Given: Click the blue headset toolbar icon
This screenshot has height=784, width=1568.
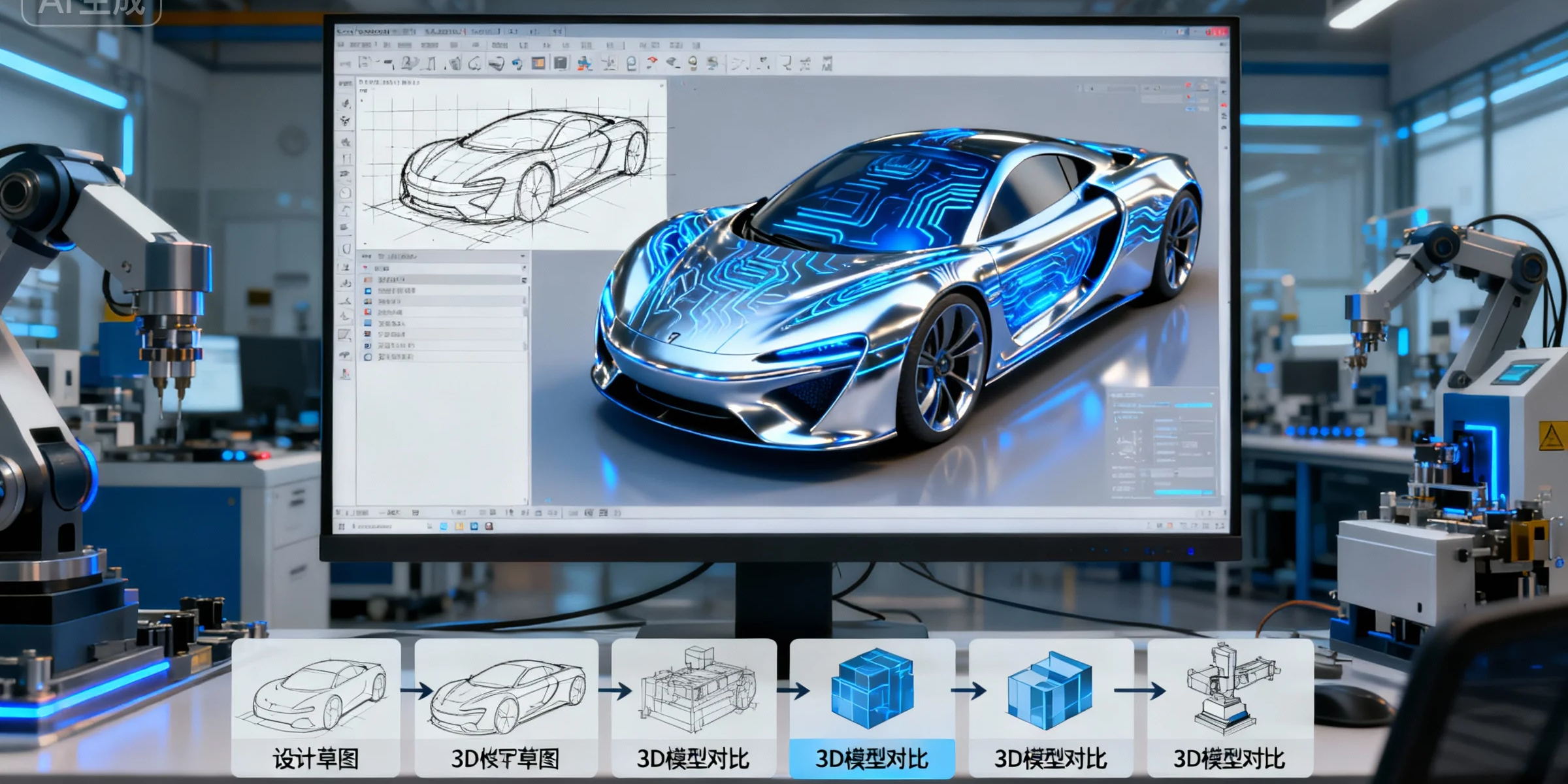Looking at the screenshot, I should tap(517, 63).
